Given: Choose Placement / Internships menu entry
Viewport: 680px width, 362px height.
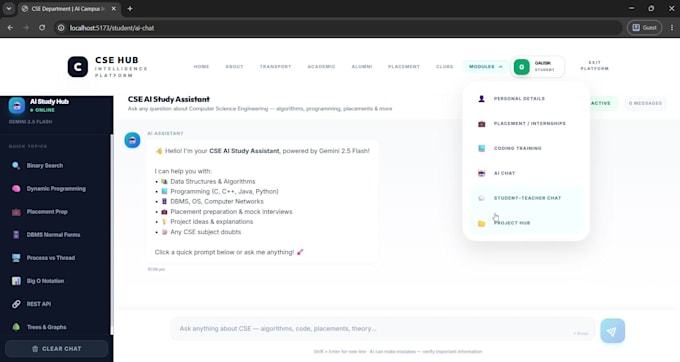Looking at the screenshot, I should (526, 124).
